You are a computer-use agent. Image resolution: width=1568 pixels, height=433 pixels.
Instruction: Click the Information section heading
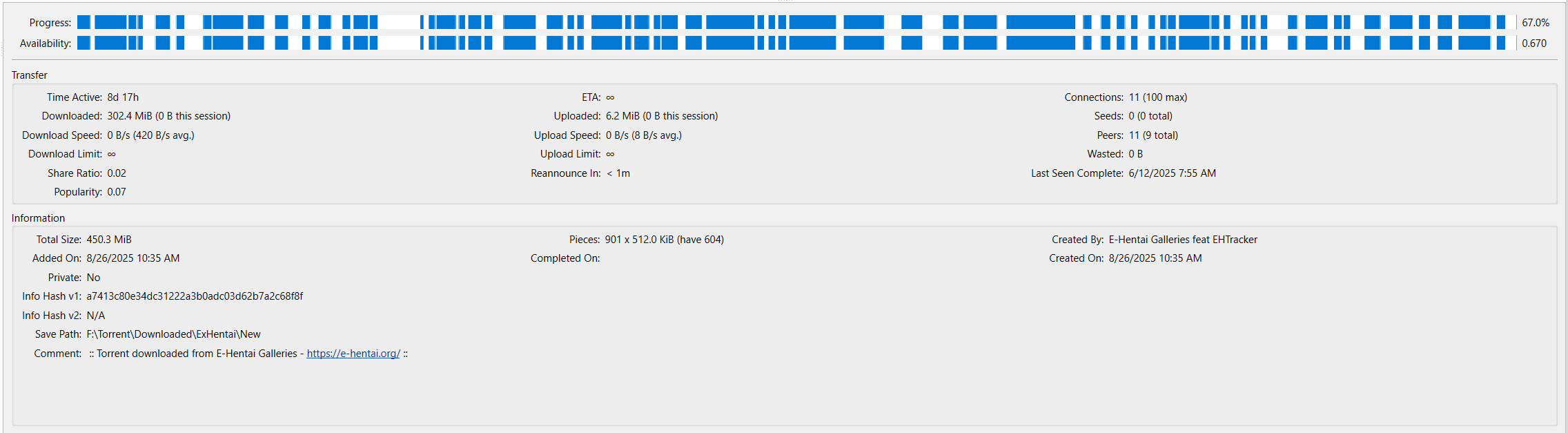(x=38, y=218)
